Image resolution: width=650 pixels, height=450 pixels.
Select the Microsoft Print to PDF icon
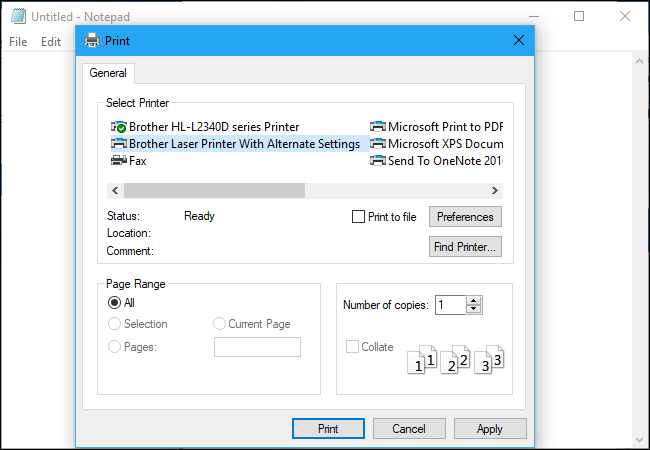378,127
